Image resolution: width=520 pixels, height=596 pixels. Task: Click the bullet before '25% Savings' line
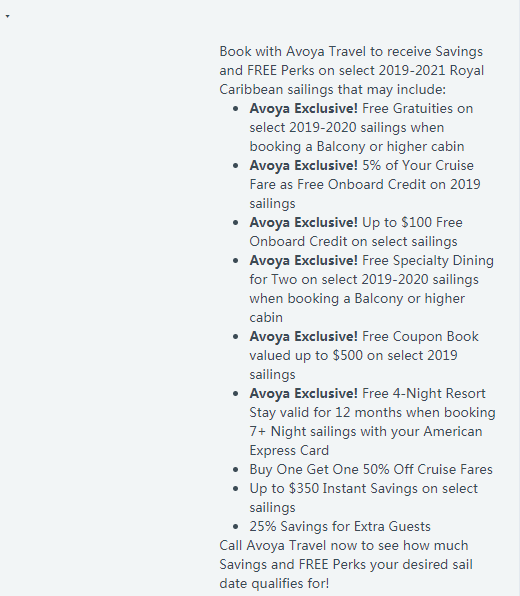tap(236, 527)
